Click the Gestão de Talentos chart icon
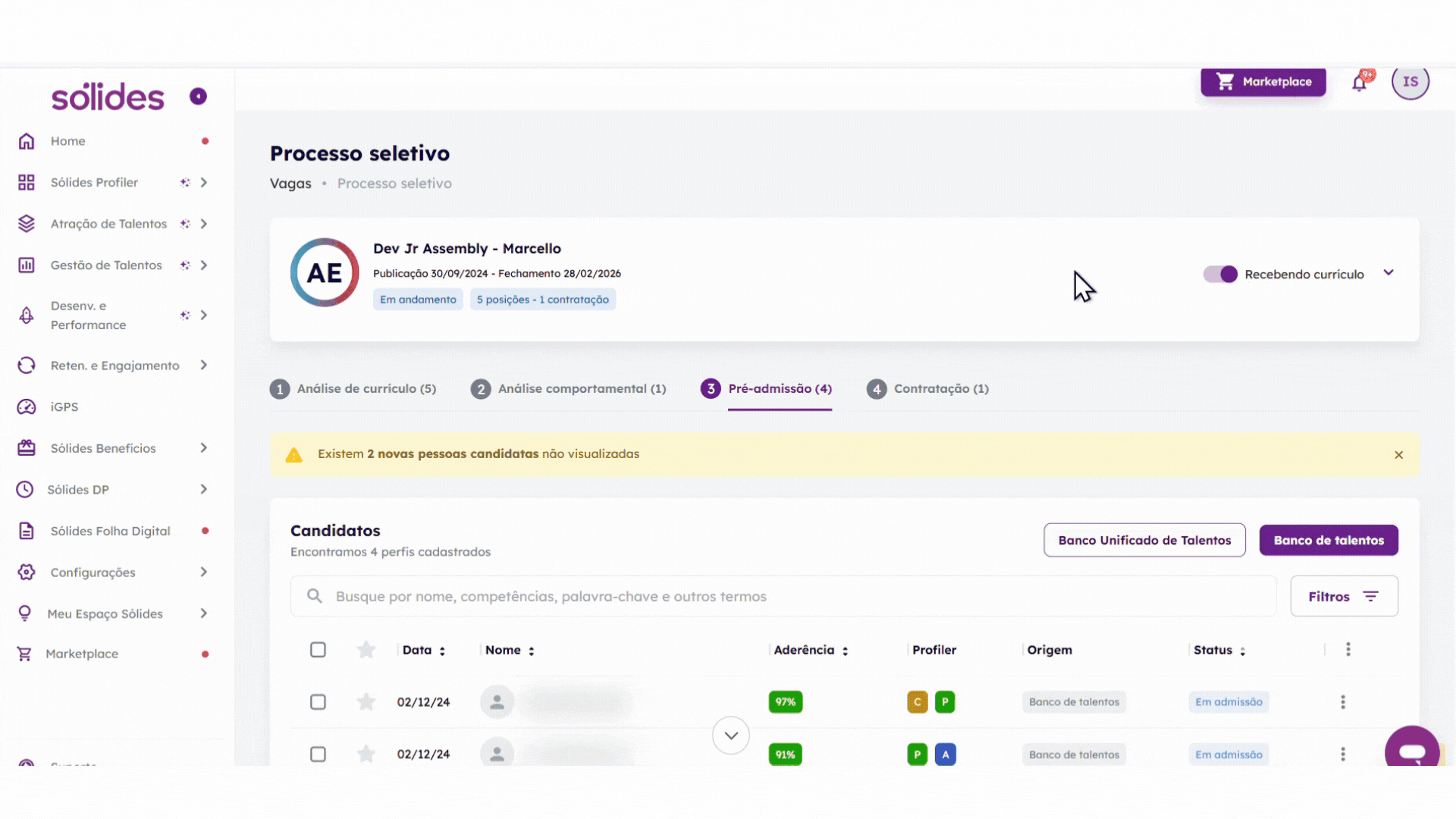The height and width of the screenshot is (819, 1456). (27, 265)
